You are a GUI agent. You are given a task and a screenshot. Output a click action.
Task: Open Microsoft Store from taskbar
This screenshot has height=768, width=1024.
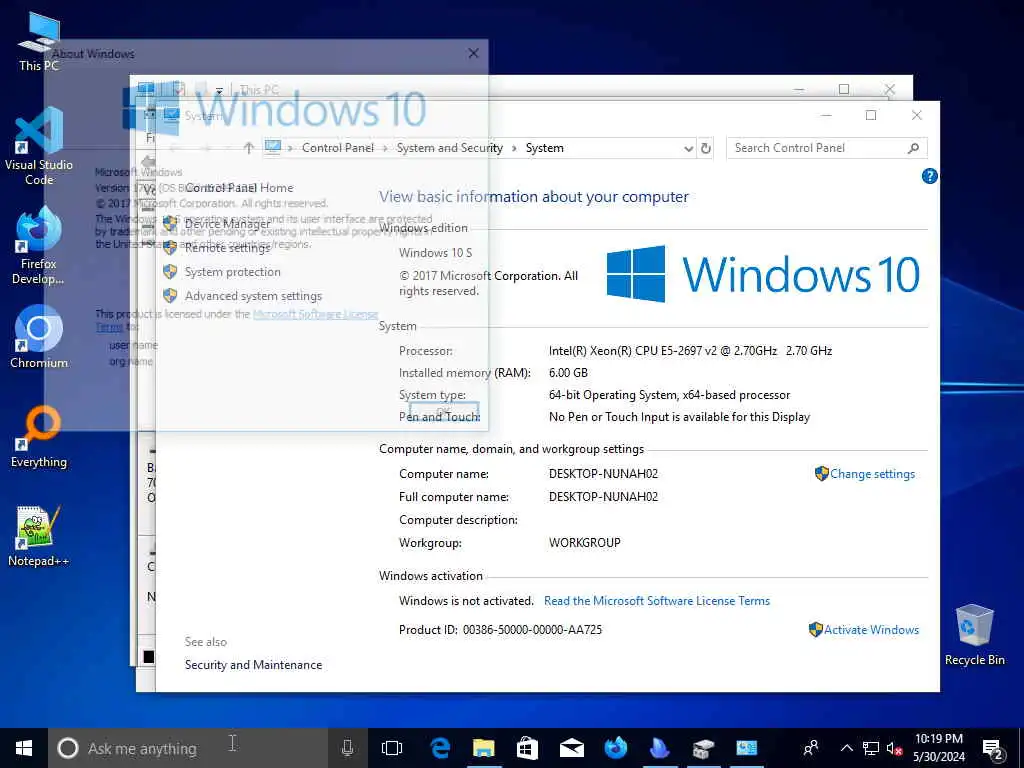(528, 748)
